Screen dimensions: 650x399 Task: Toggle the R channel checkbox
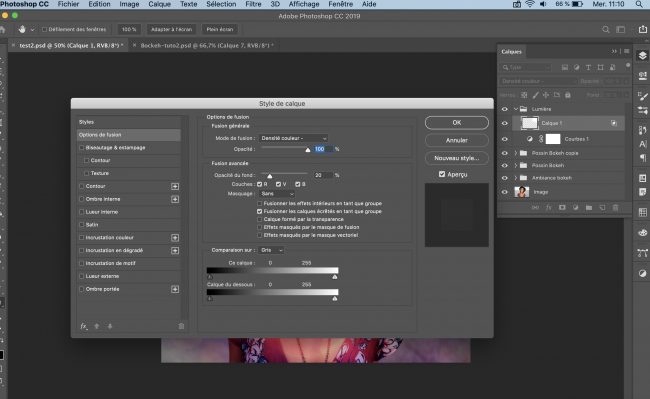coord(260,184)
